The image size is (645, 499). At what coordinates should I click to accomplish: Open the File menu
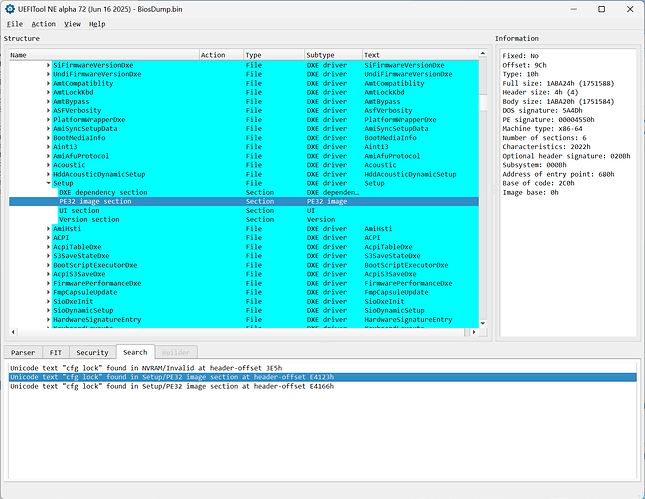pyautogui.click(x=15, y=24)
